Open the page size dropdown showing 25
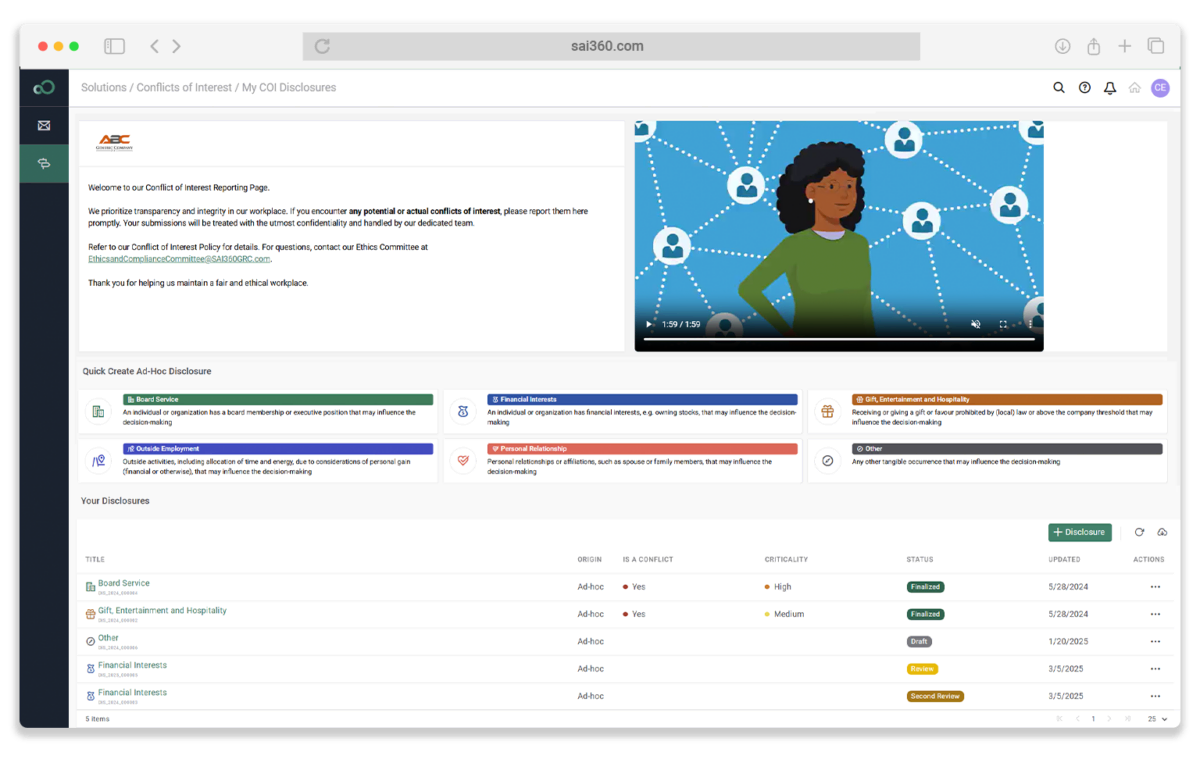The width and height of the screenshot is (1200, 770). click(x=1156, y=718)
